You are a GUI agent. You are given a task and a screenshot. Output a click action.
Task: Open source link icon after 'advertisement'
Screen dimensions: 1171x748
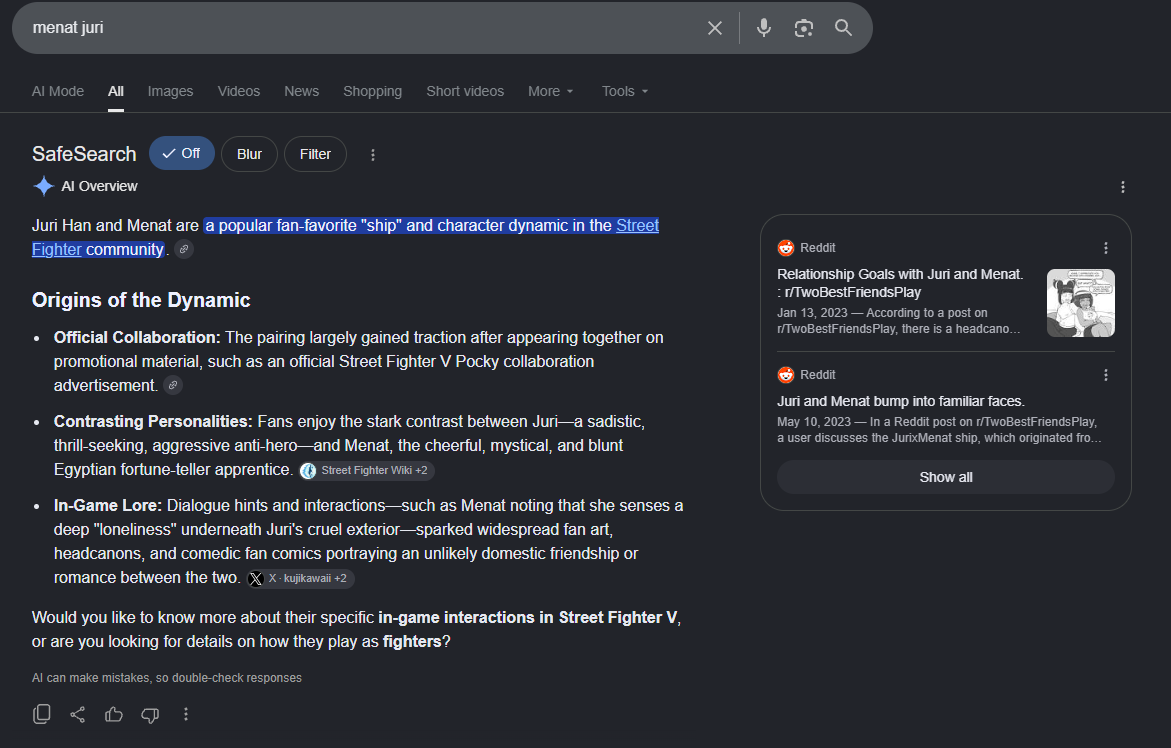click(x=173, y=385)
